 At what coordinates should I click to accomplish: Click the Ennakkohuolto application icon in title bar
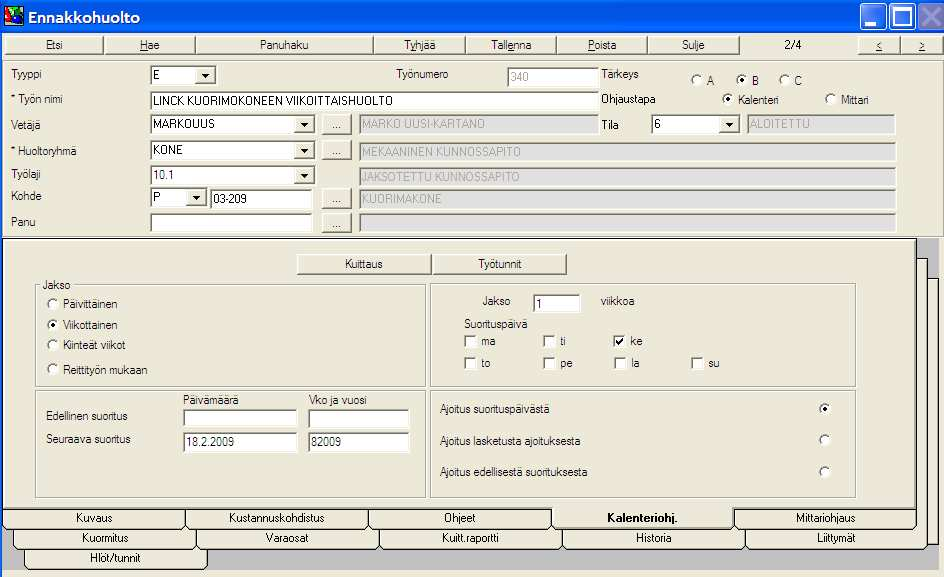(13, 16)
